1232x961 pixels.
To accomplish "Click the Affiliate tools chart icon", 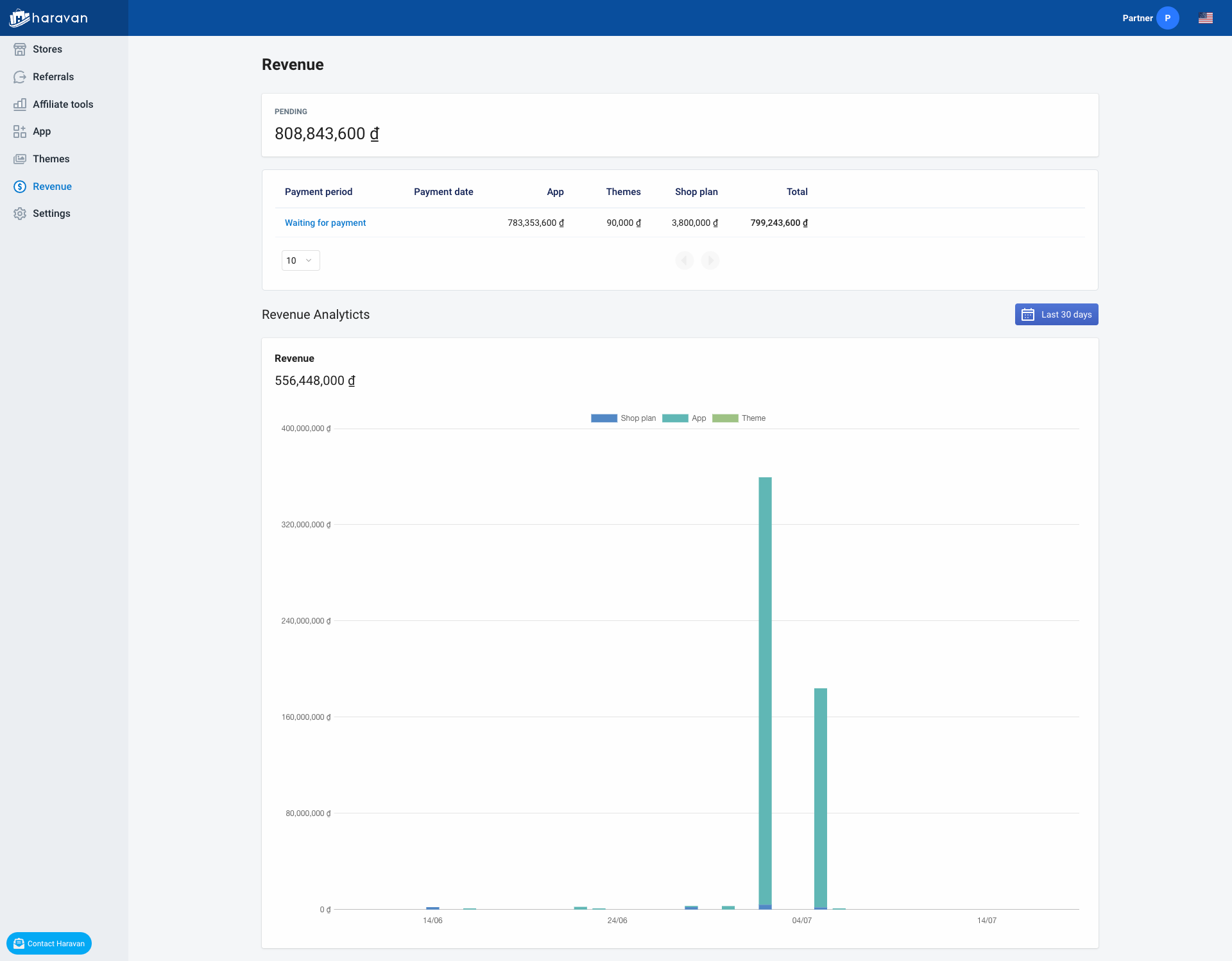I will point(20,104).
